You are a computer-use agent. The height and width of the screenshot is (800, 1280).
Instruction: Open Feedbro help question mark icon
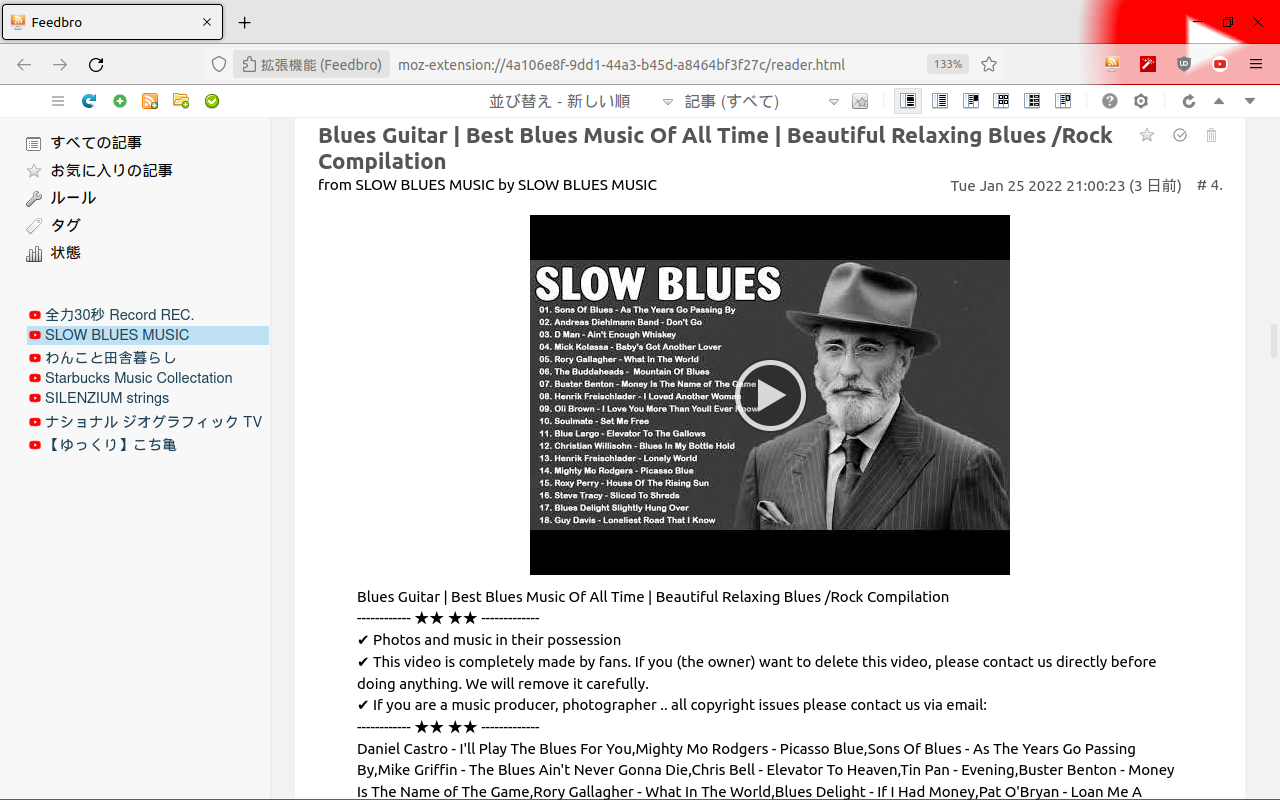point(1110,101)
